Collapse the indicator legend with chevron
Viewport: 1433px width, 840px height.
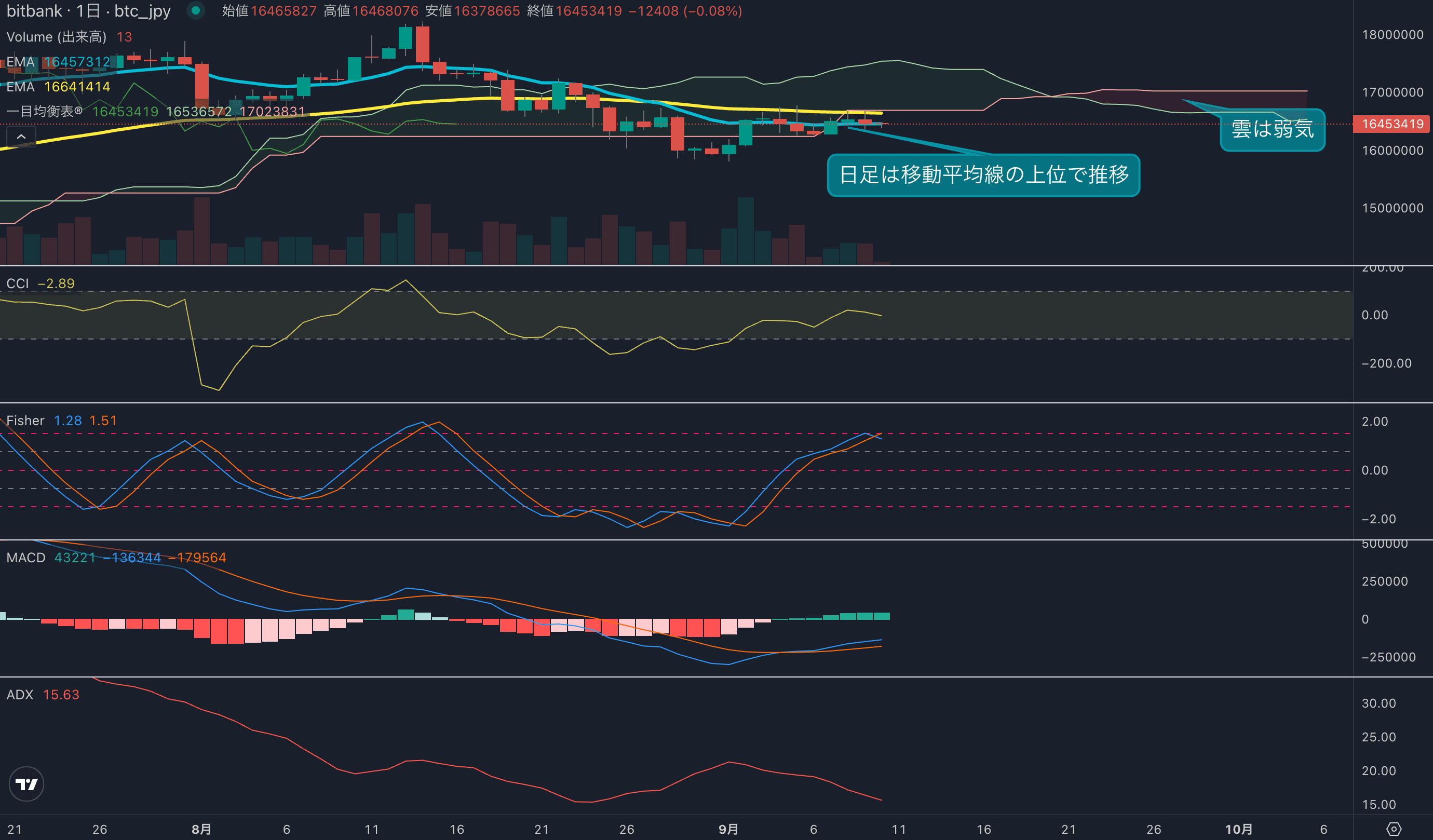pos(21,137)
